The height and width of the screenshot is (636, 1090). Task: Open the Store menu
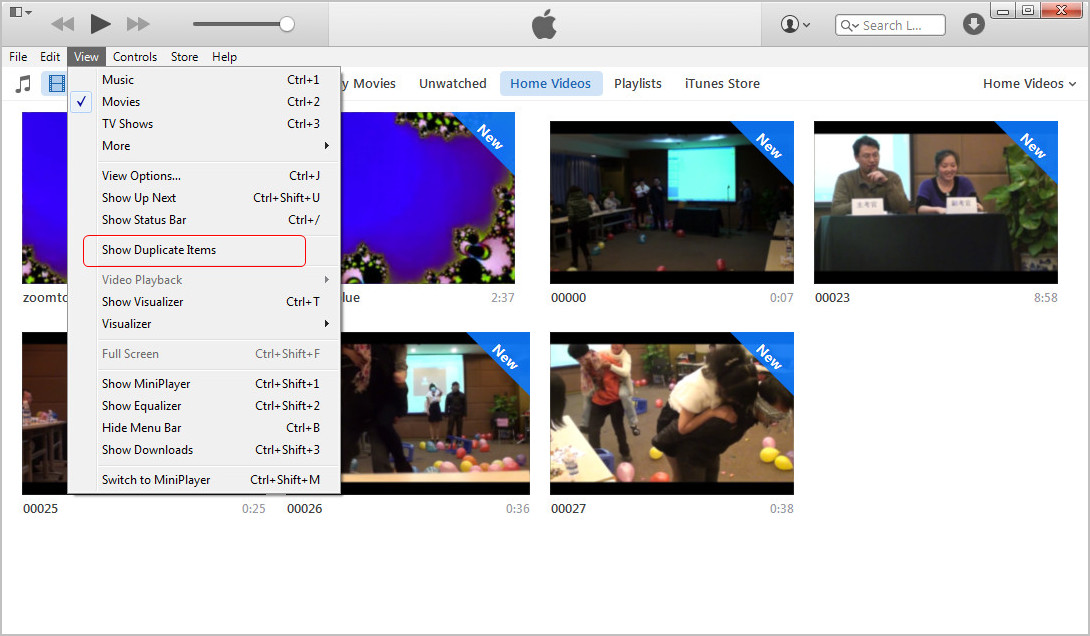(x=184, y=57)
